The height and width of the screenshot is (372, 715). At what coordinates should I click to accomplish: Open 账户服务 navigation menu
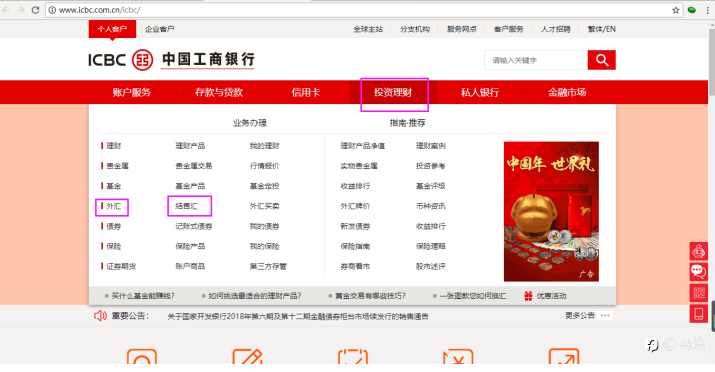(132, 93)
